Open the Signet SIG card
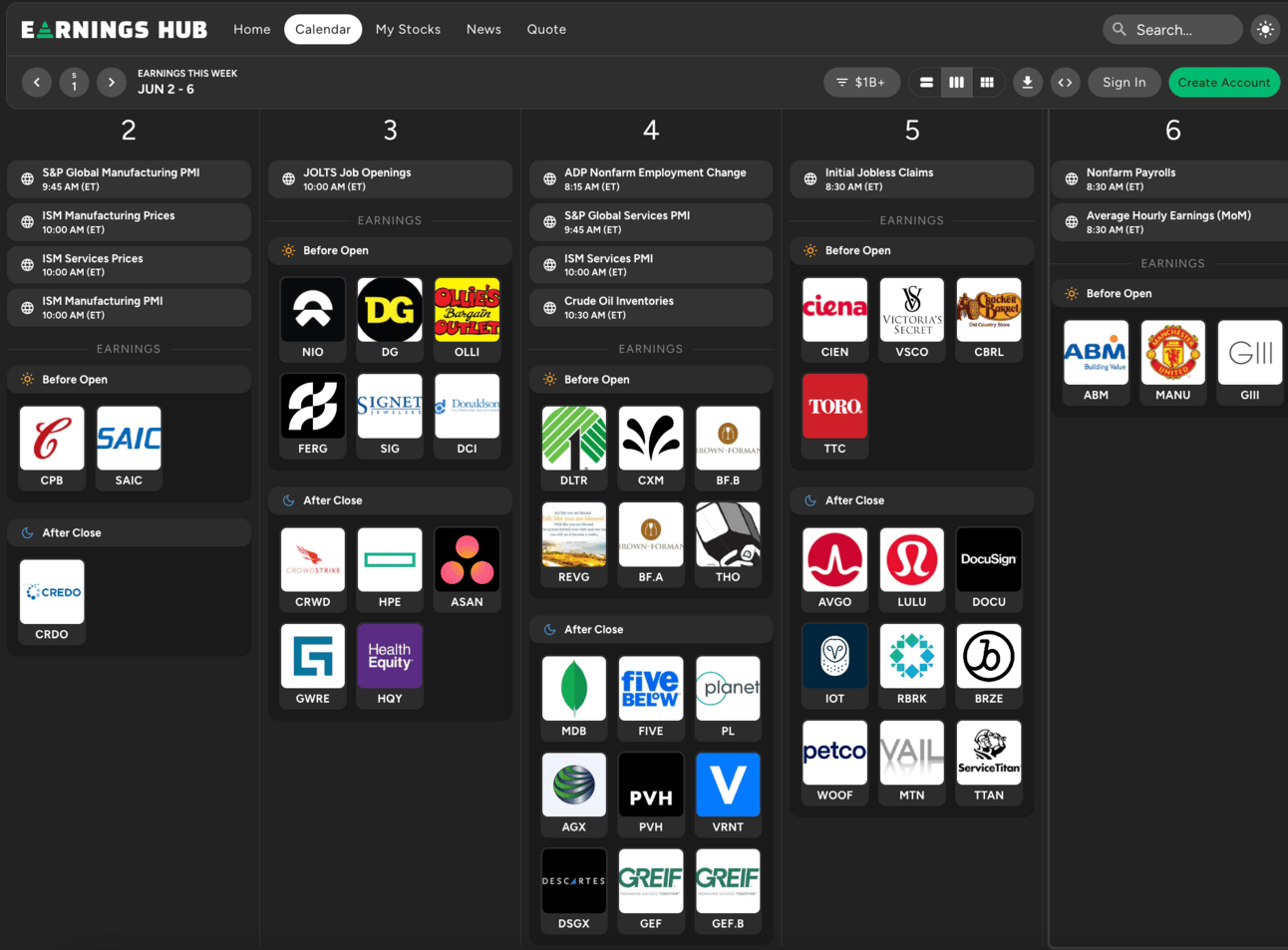This screenshot has width=1288, height=950. (x=390, y=416)
